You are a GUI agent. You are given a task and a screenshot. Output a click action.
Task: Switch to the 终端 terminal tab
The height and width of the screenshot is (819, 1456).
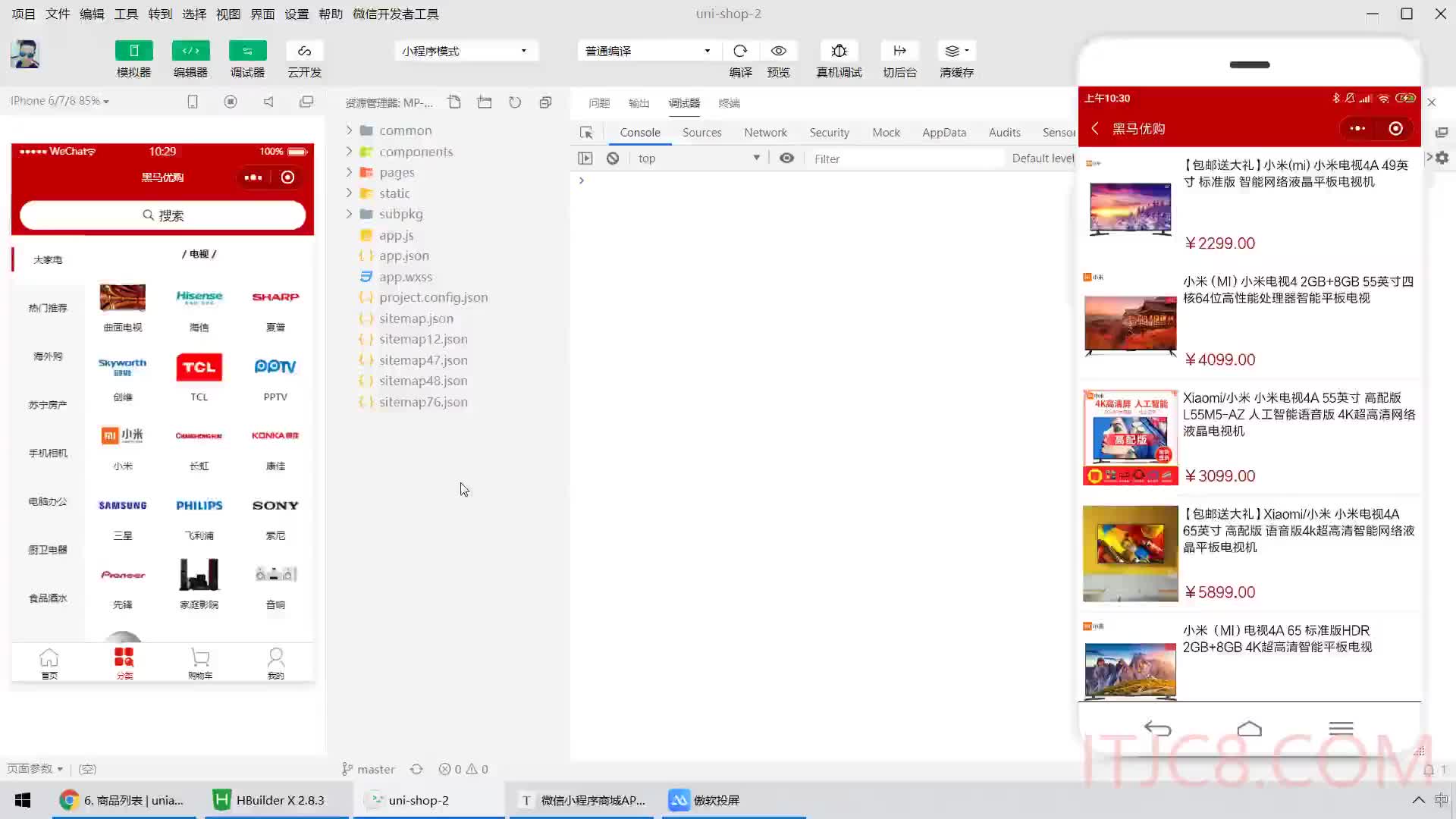729,103
